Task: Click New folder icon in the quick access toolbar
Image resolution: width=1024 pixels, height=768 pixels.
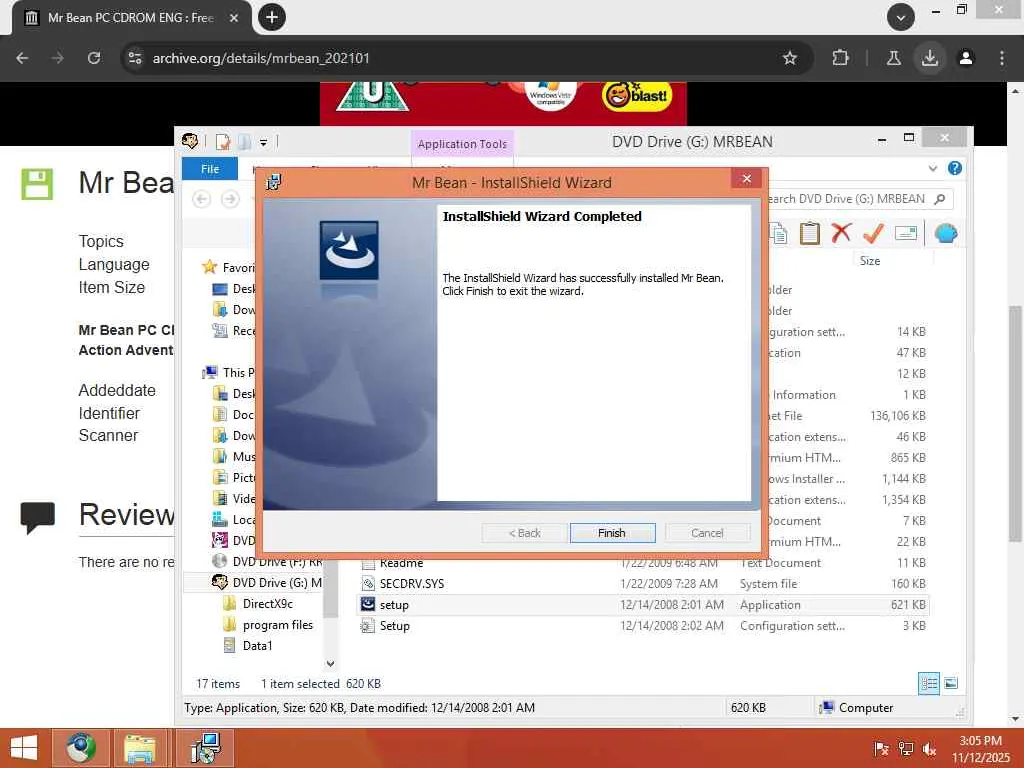Action: (x=244, y=142)
